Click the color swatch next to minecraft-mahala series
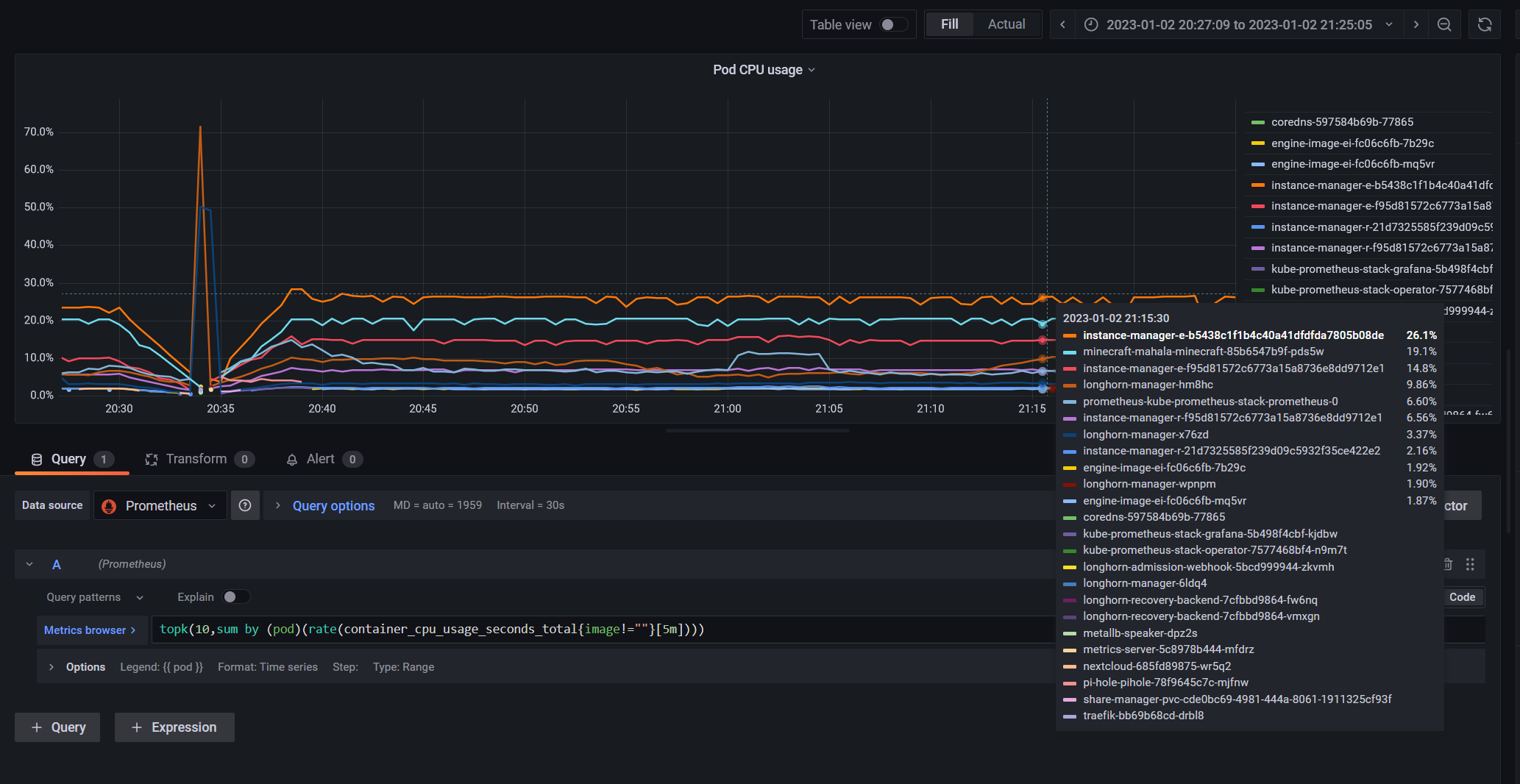 (1069, 352)
